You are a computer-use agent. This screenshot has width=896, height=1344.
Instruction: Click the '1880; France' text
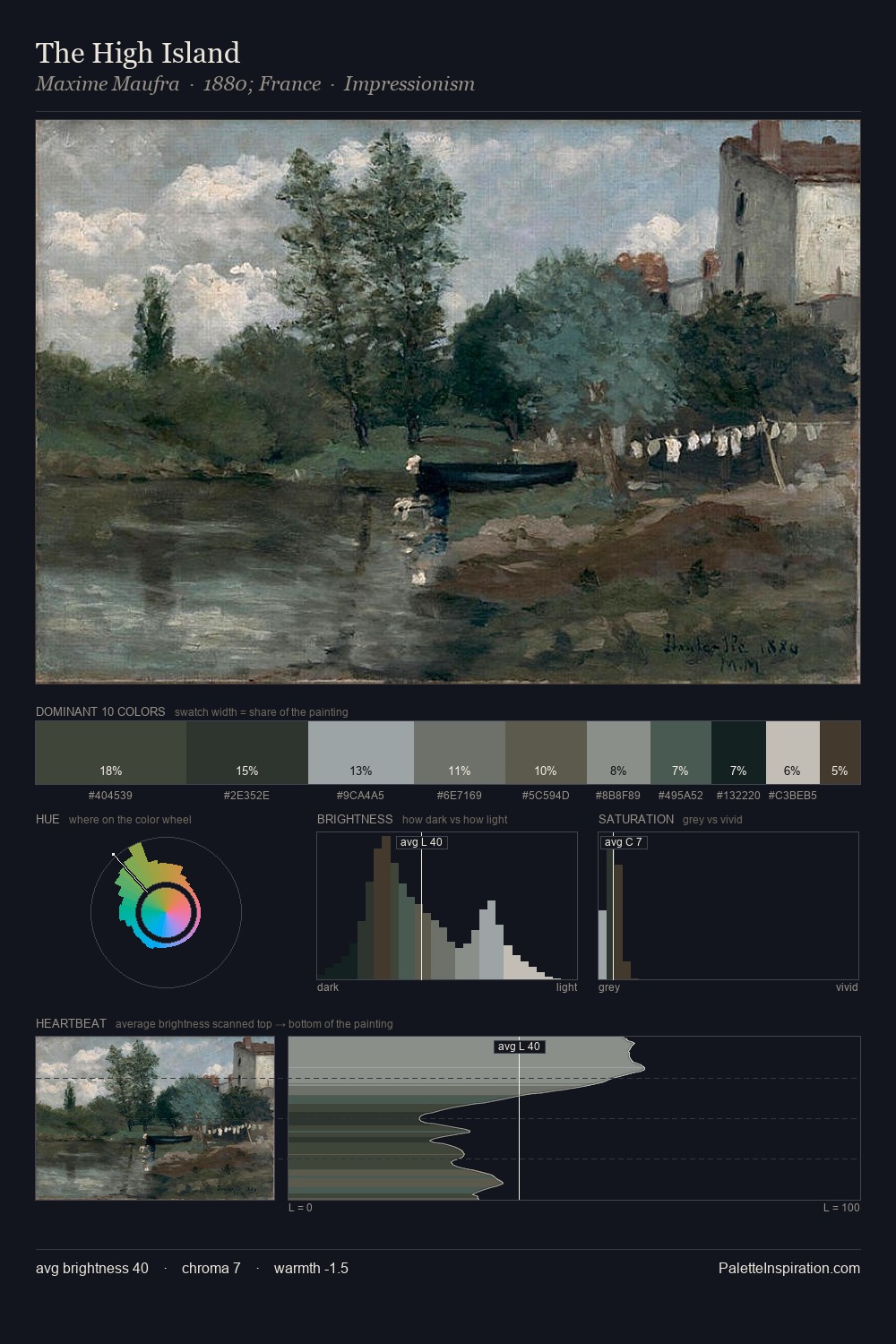(x=262, y=84)
